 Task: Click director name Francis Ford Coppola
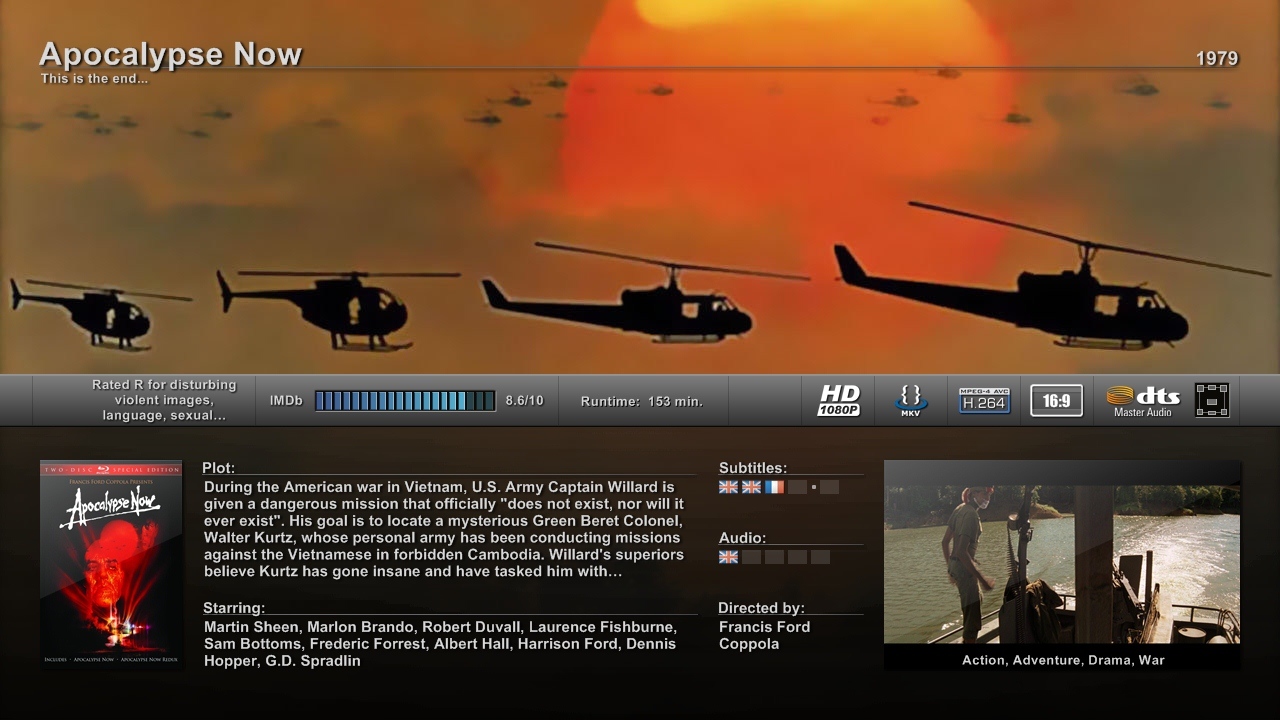click(765, 635)
